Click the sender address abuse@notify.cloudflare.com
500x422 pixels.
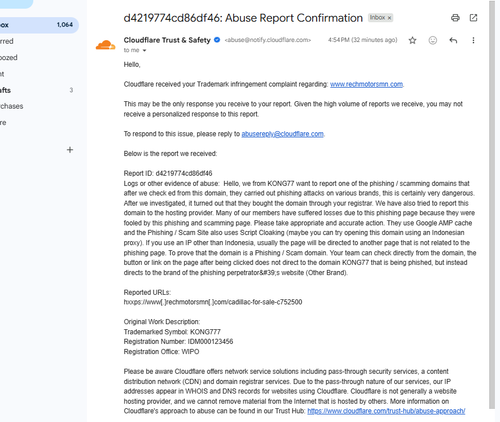(268, 40)
